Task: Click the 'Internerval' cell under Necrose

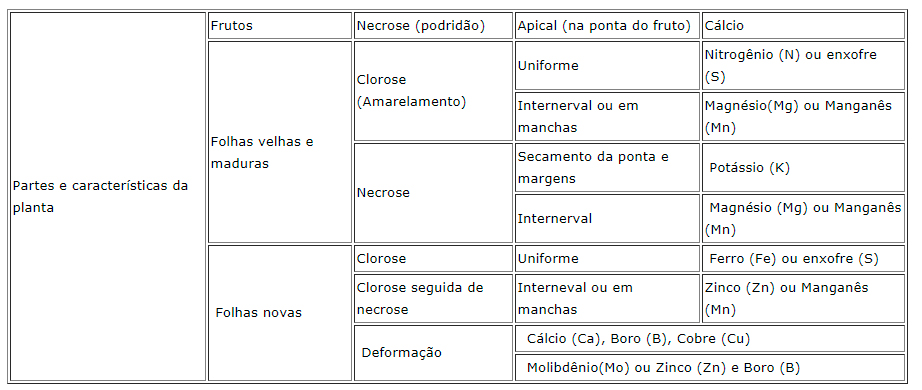Action: (x=607, y=218)
